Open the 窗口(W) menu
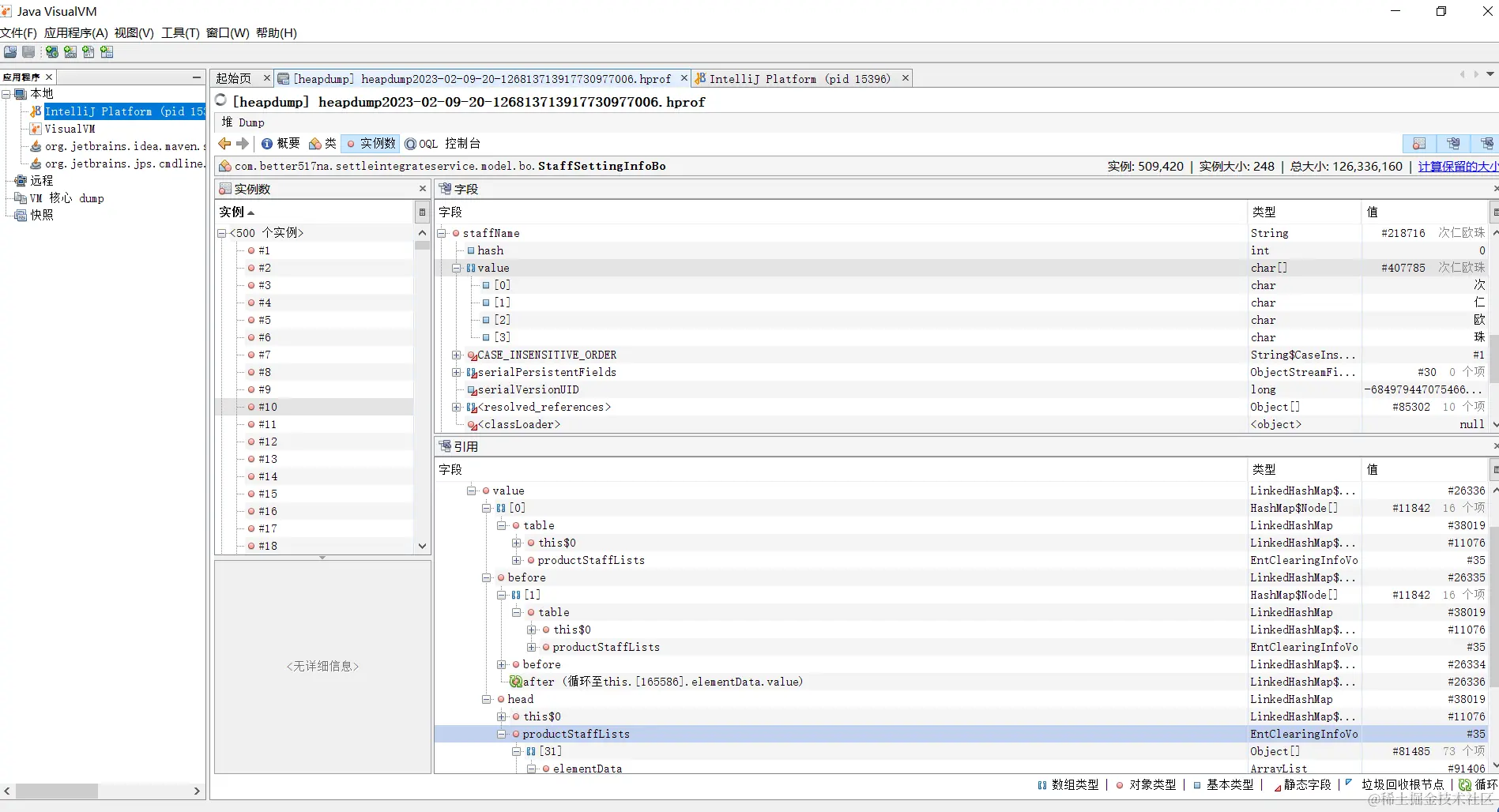Viewport: 1499px width, 812px height. pos(228,33)
